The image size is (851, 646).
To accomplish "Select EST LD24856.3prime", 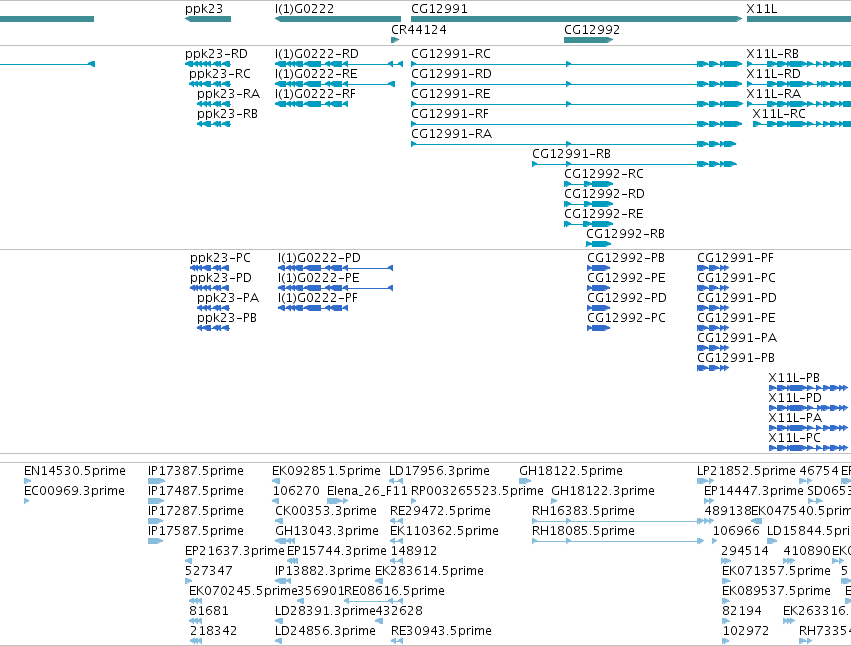I will [325, 632].
